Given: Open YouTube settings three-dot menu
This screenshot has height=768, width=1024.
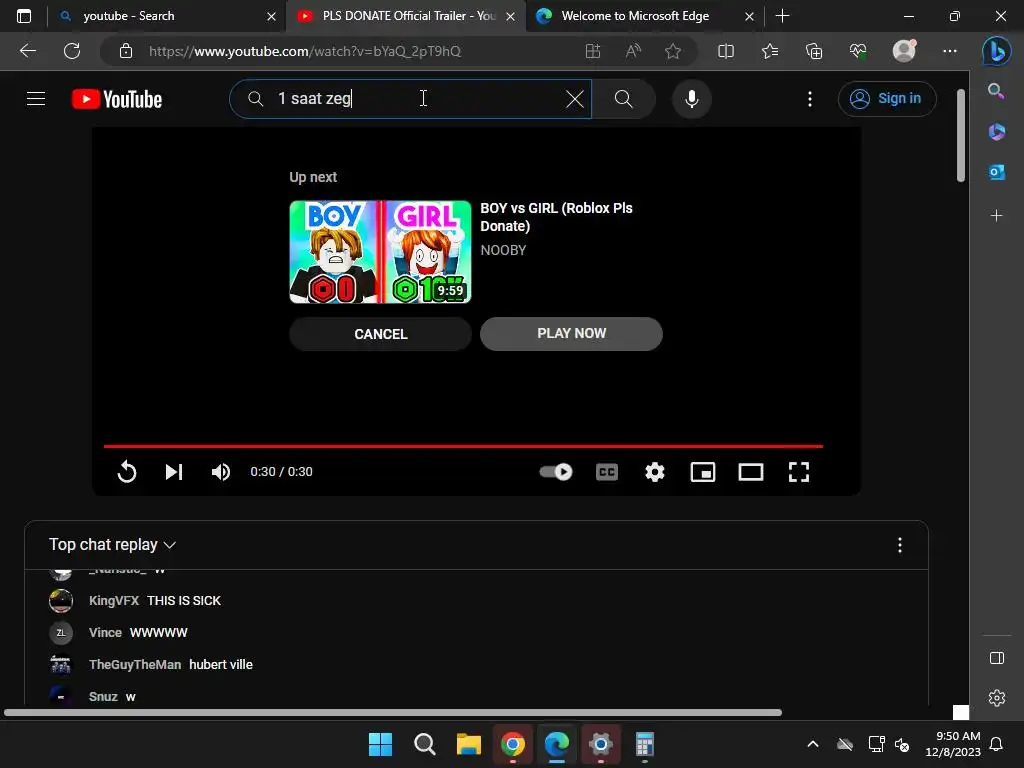Looking at the screenshot, I should 810,99.
